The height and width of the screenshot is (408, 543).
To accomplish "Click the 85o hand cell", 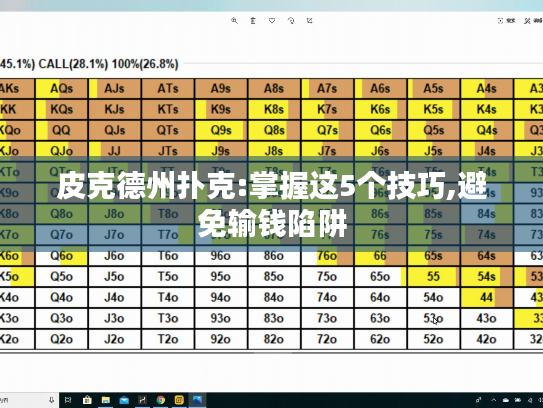I will click(274, 277).
